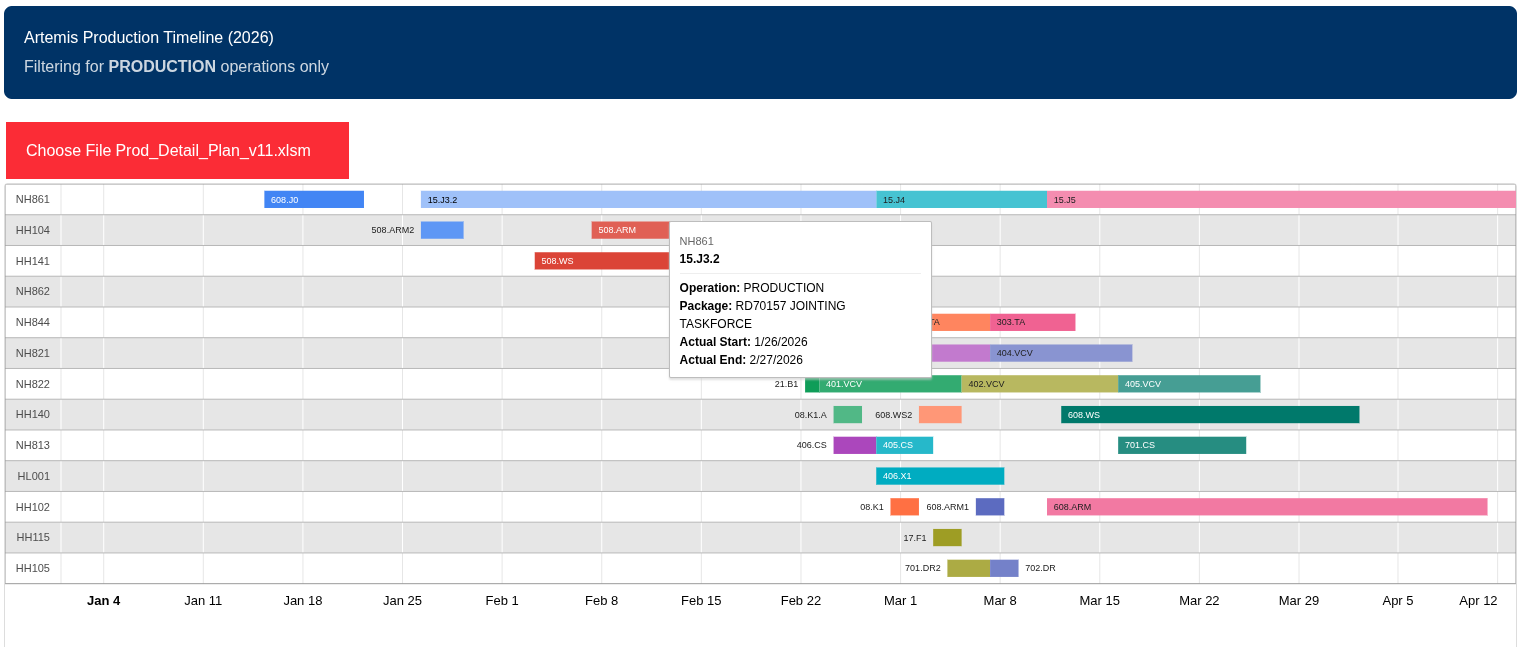Open the 508.WS bar in row HH141
The height and width of the screenshot is (647, 1517).
tap(602, 261)
